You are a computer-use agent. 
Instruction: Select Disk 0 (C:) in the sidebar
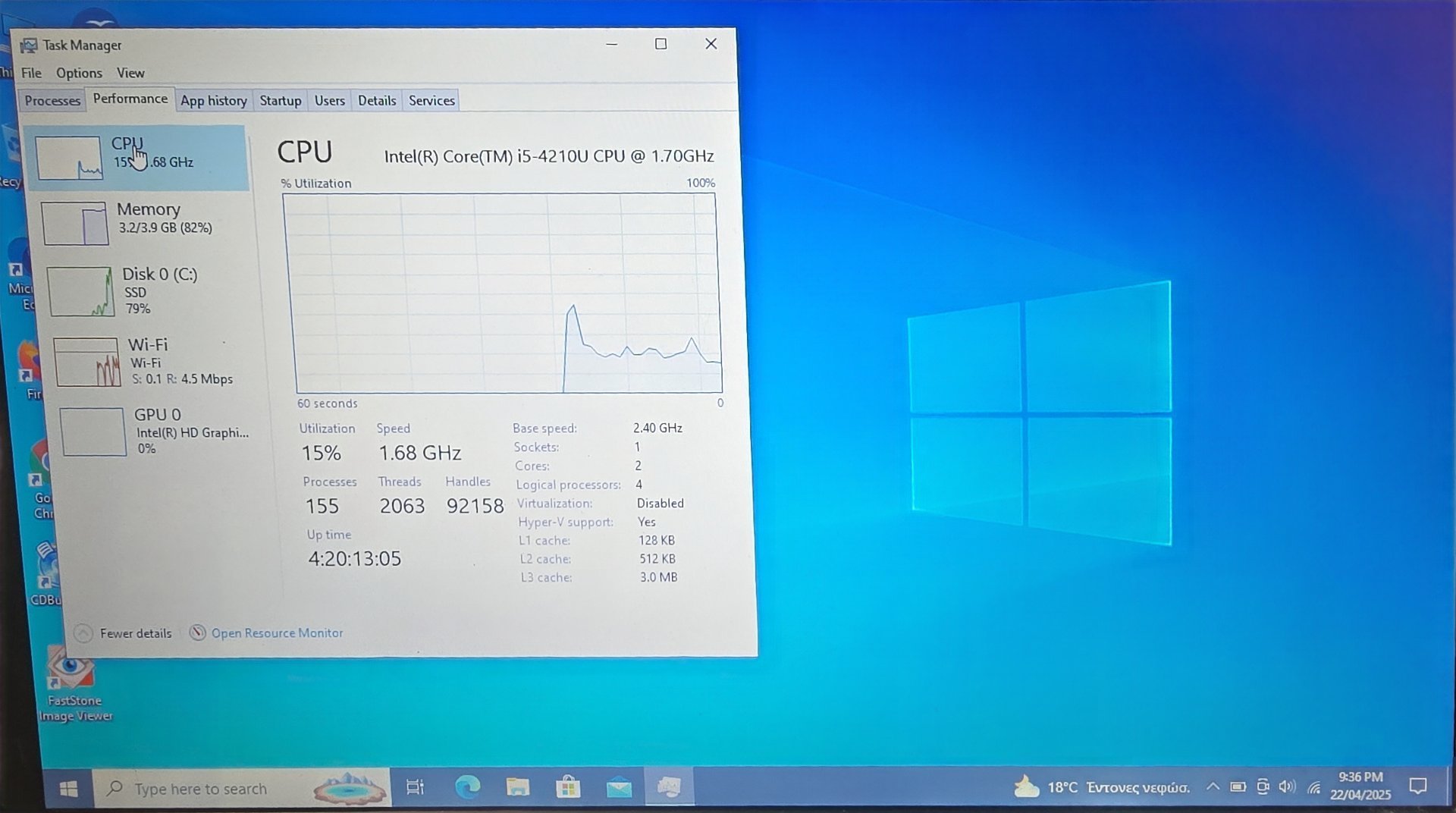click(148, 290)
